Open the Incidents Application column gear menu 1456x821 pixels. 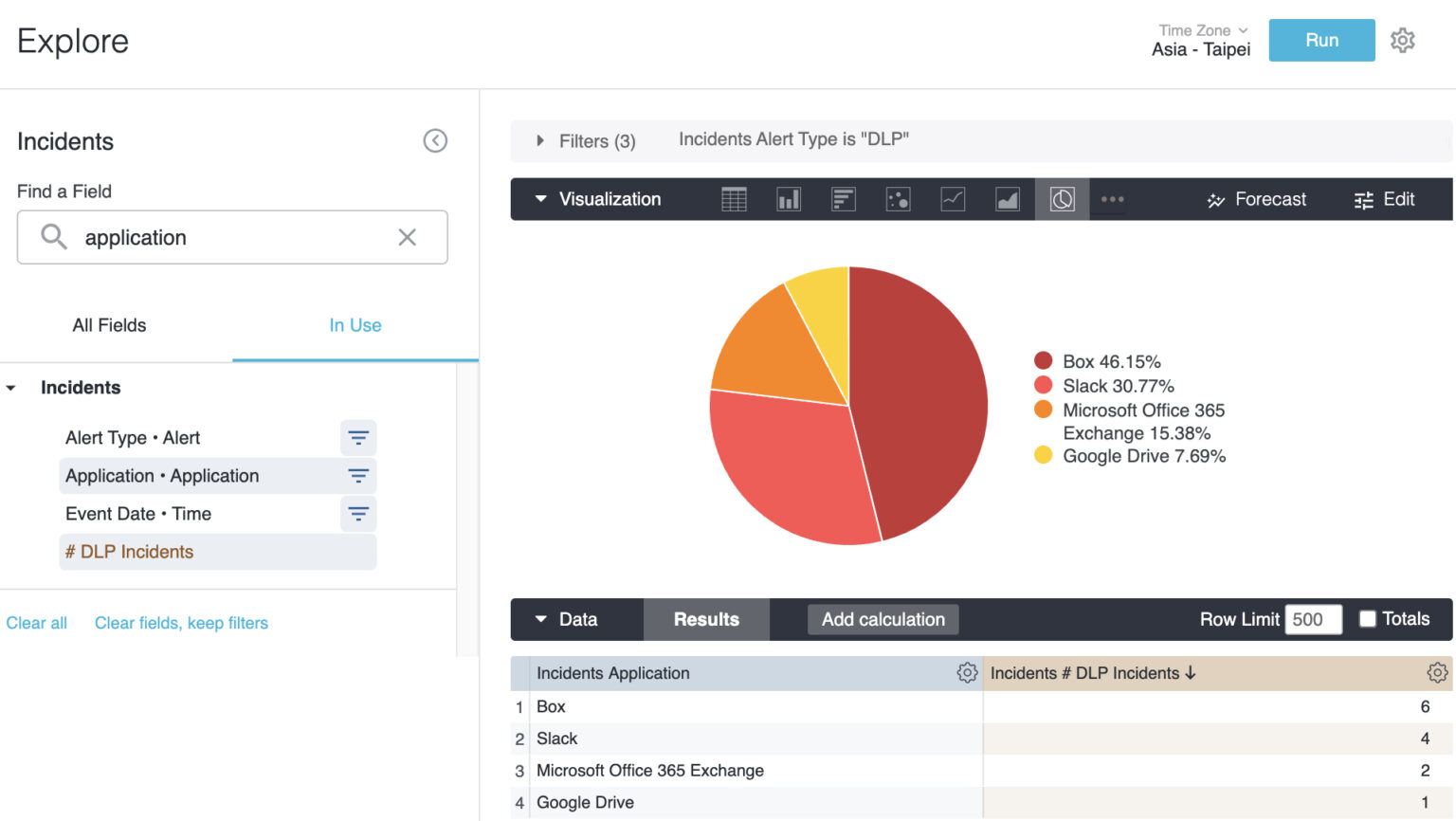tap(968, 672)
